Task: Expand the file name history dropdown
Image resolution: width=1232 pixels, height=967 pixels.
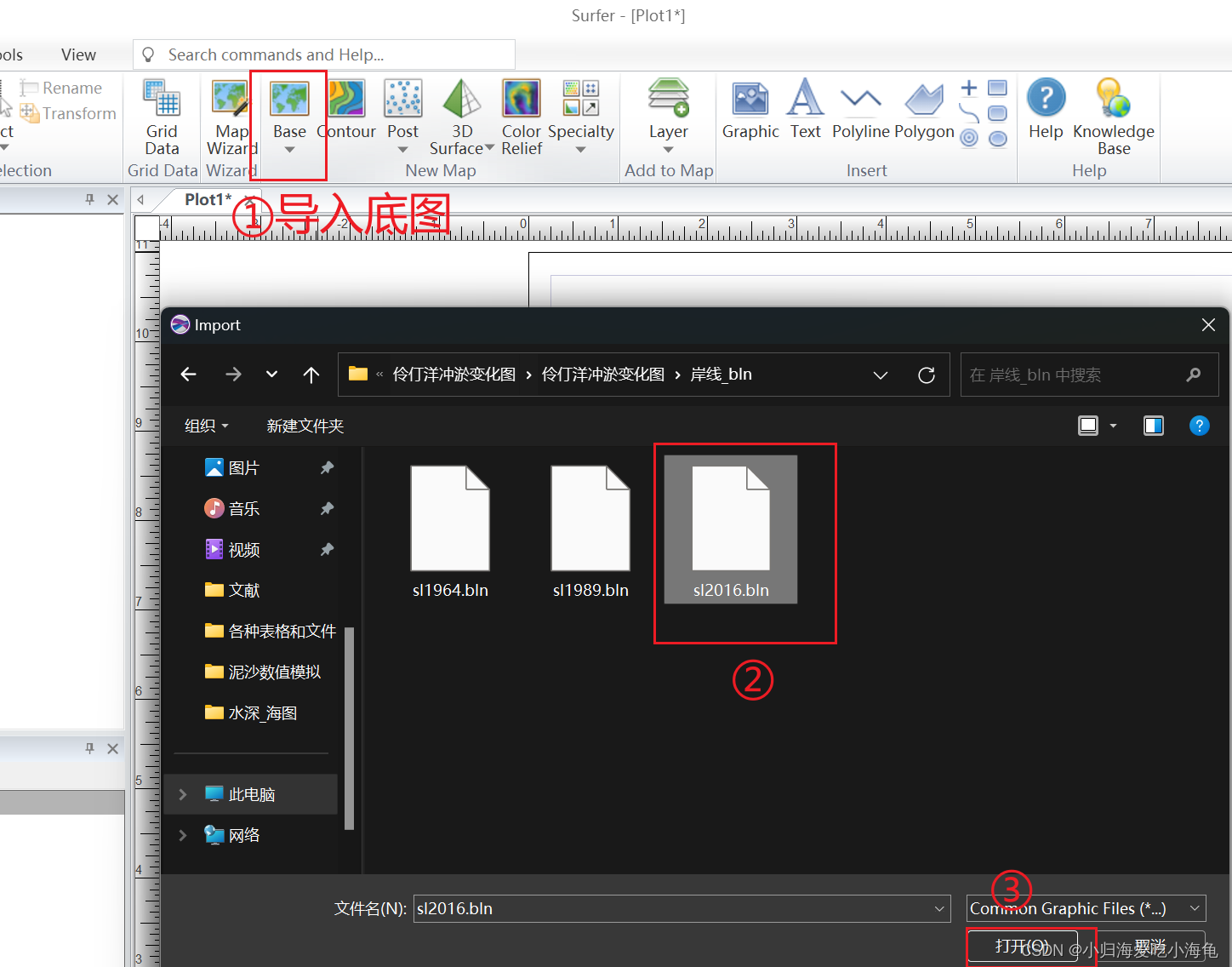Action: pyautogui.click(x=939, y=909)
